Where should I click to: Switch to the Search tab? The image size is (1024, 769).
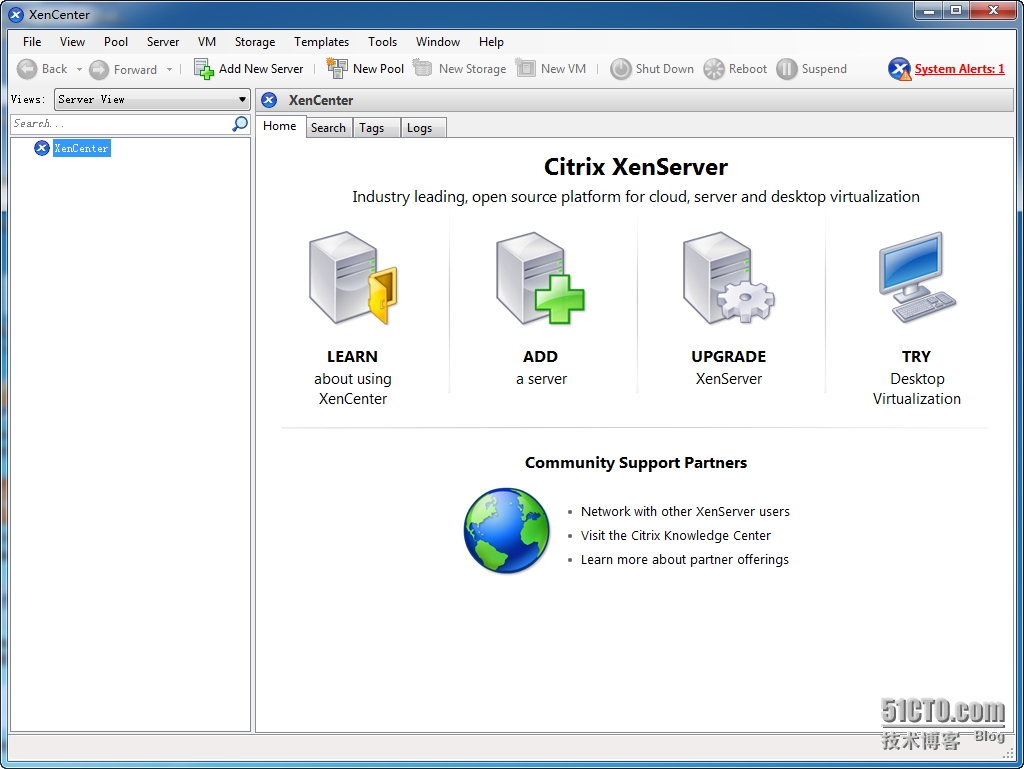pyautogui.click(x=328, y=128)
